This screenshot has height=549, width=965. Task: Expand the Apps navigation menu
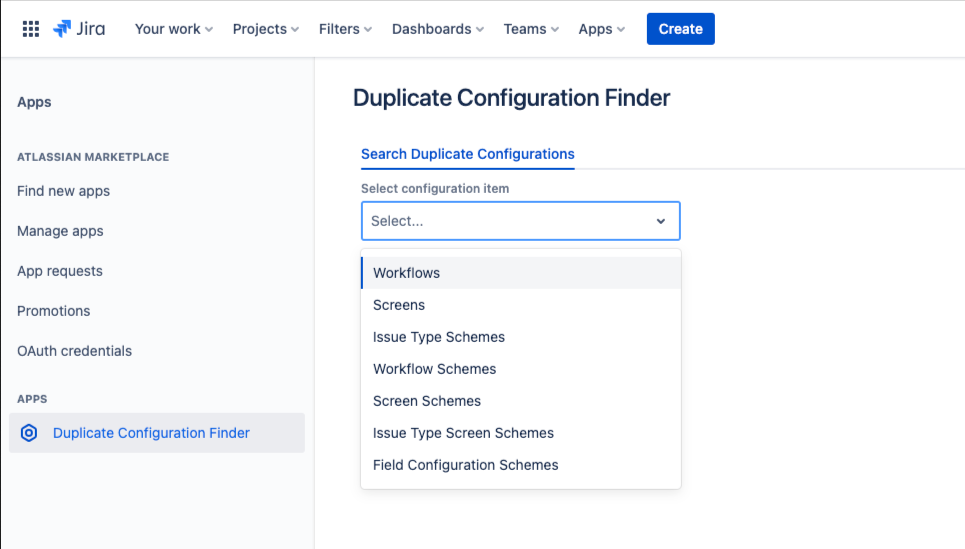(x=601, y=29)
